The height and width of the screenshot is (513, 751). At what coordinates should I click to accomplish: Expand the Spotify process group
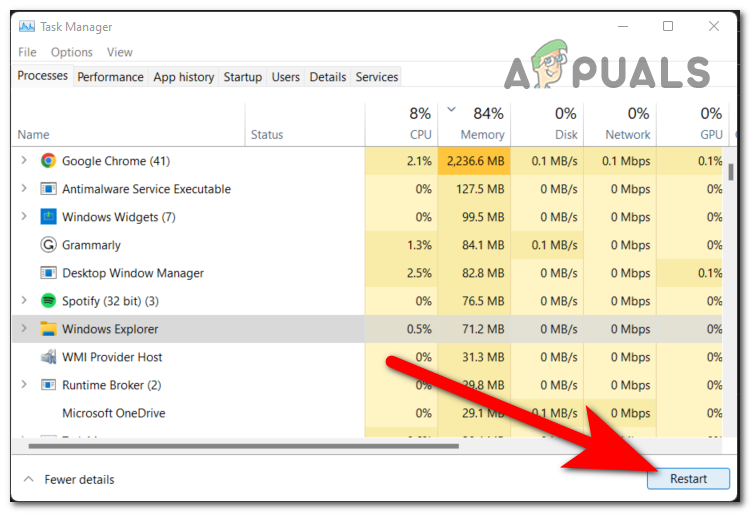24,300
